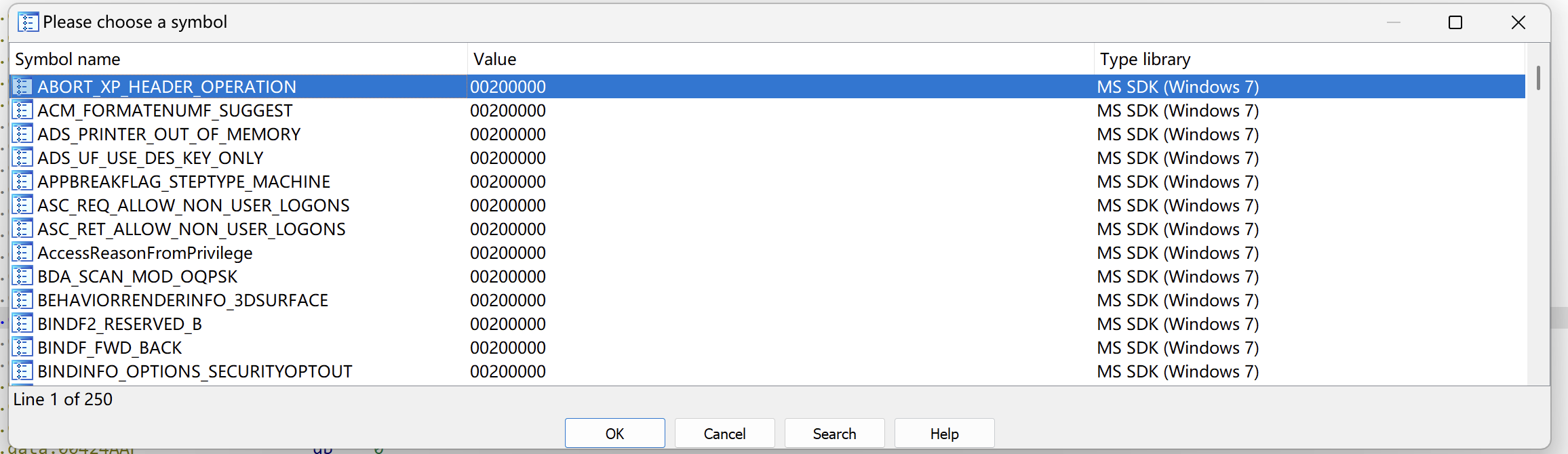1568x454 pixels.
Task: Sort by Symbol name column header
Action: pyautogui.click(x=237, y=60)
